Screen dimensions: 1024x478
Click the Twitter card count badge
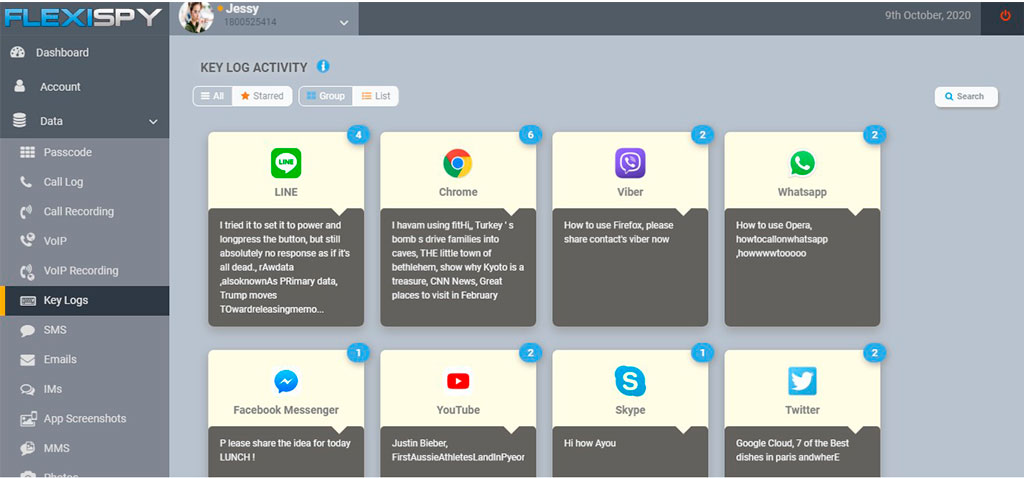point(874,353)
